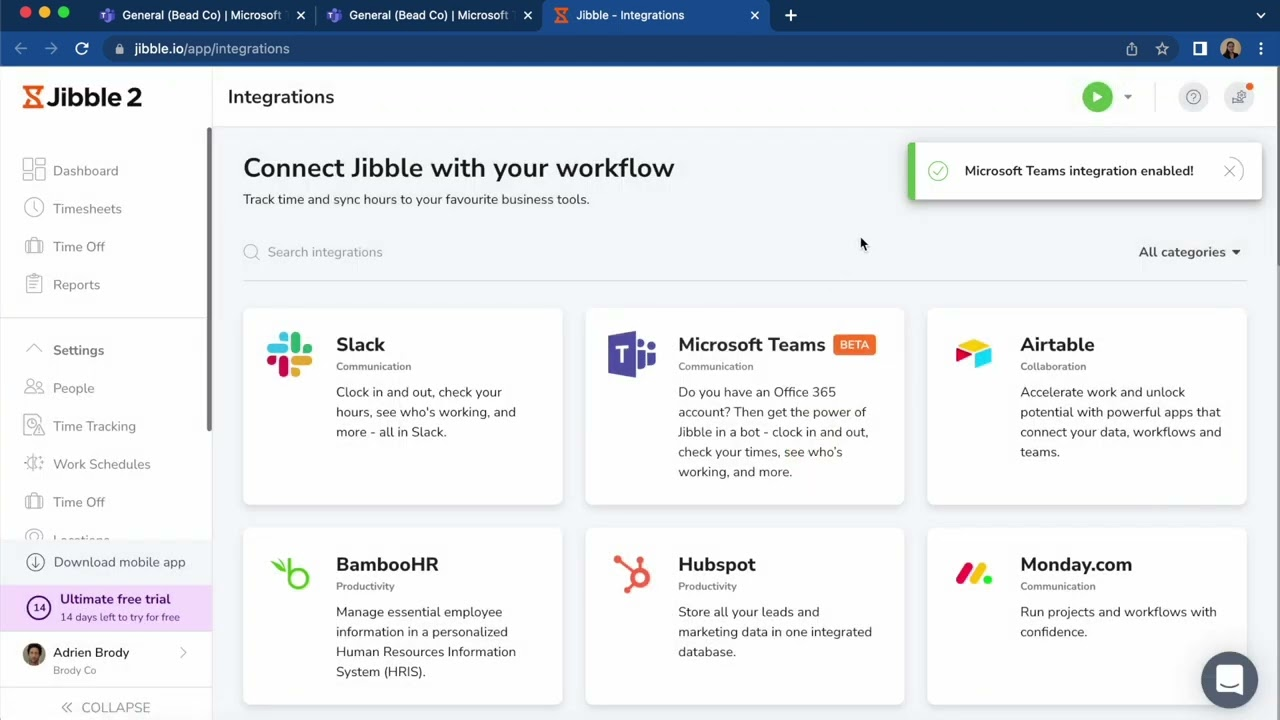The height and width of the screenshot is (720, 1280).
Task: Click the Slack integration icon
Action: click(289, 354)
